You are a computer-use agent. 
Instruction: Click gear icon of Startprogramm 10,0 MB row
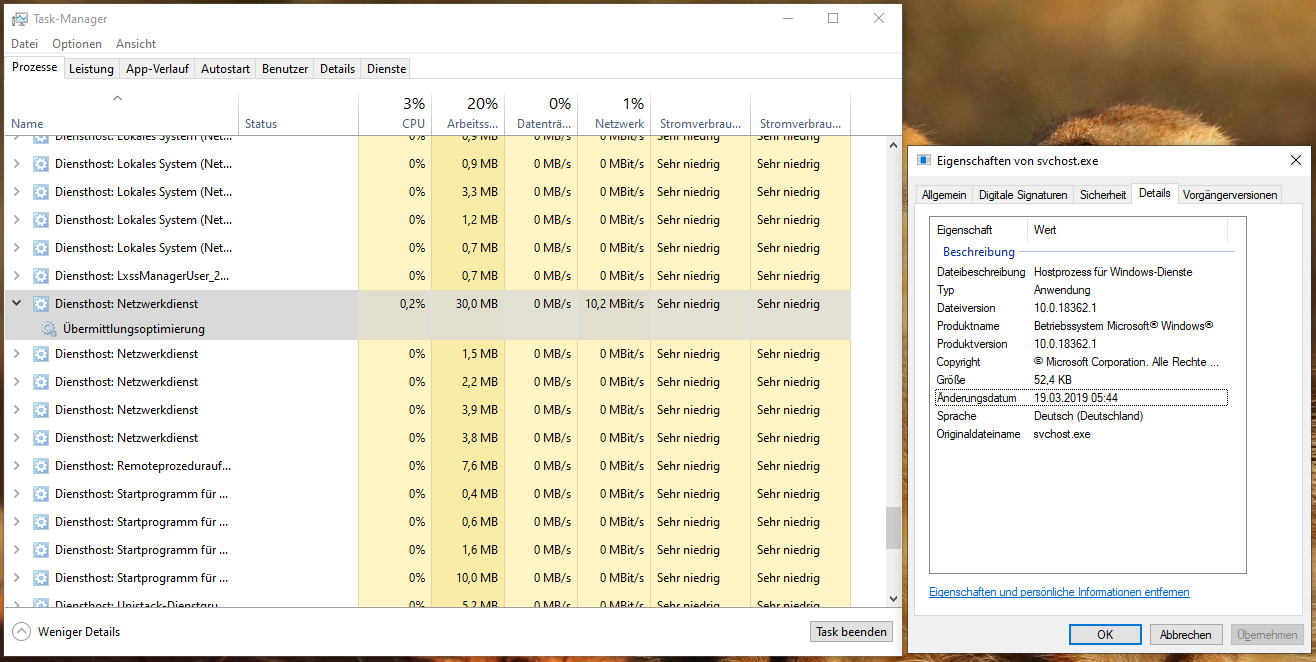click(41, 578)
